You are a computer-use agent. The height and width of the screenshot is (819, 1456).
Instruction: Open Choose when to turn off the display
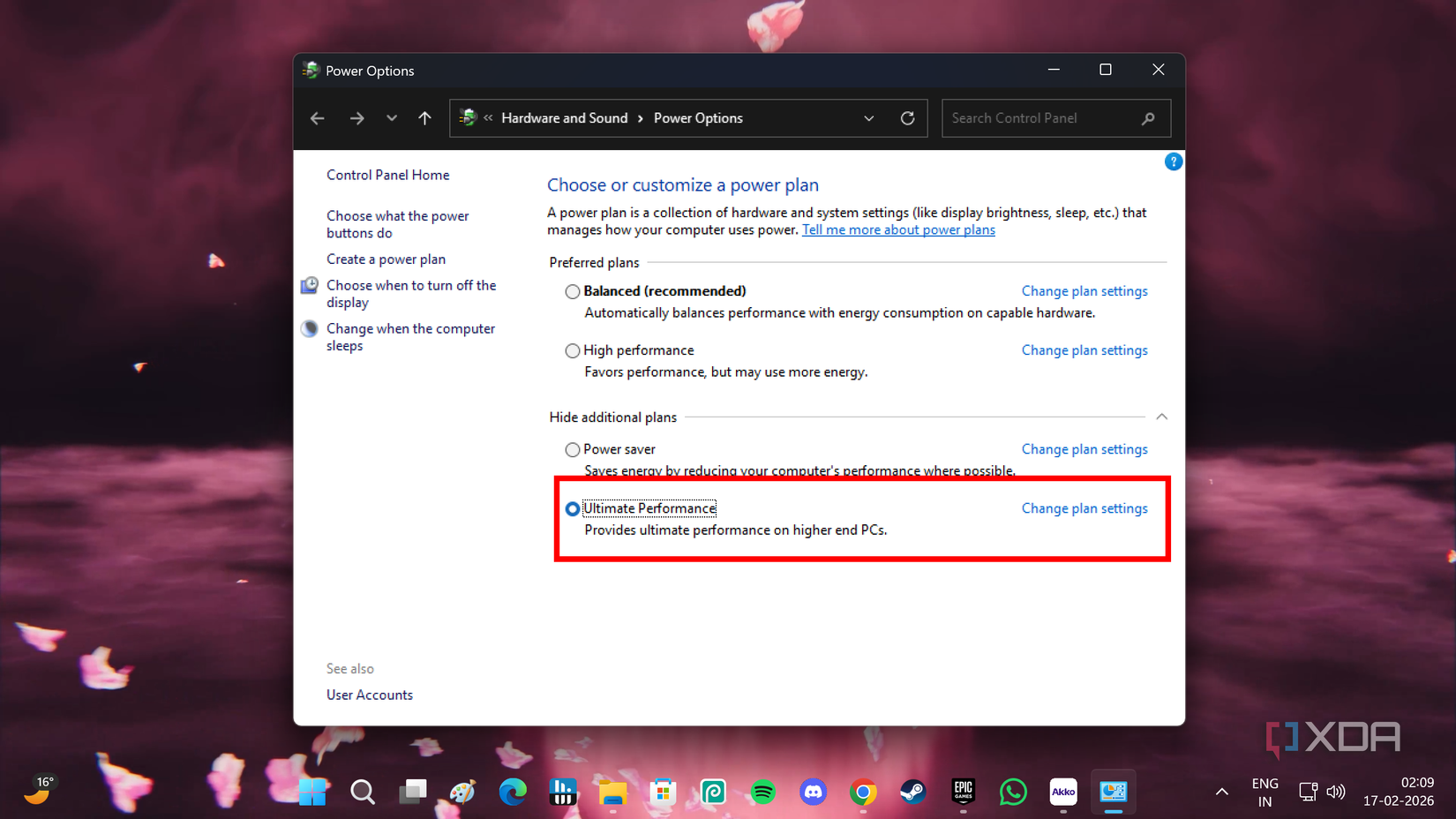[x=411, y=294]
